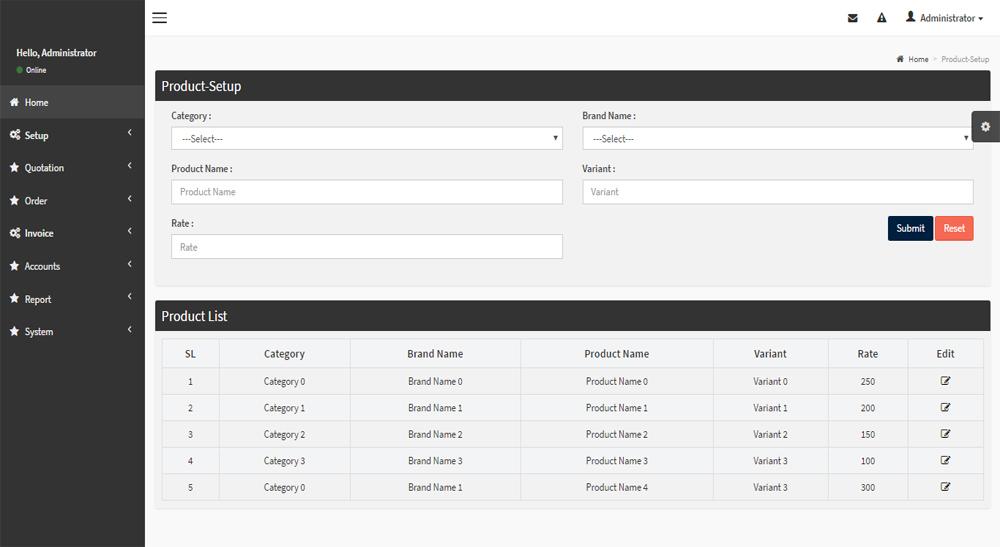Click the SL column header

coord(190,354)
